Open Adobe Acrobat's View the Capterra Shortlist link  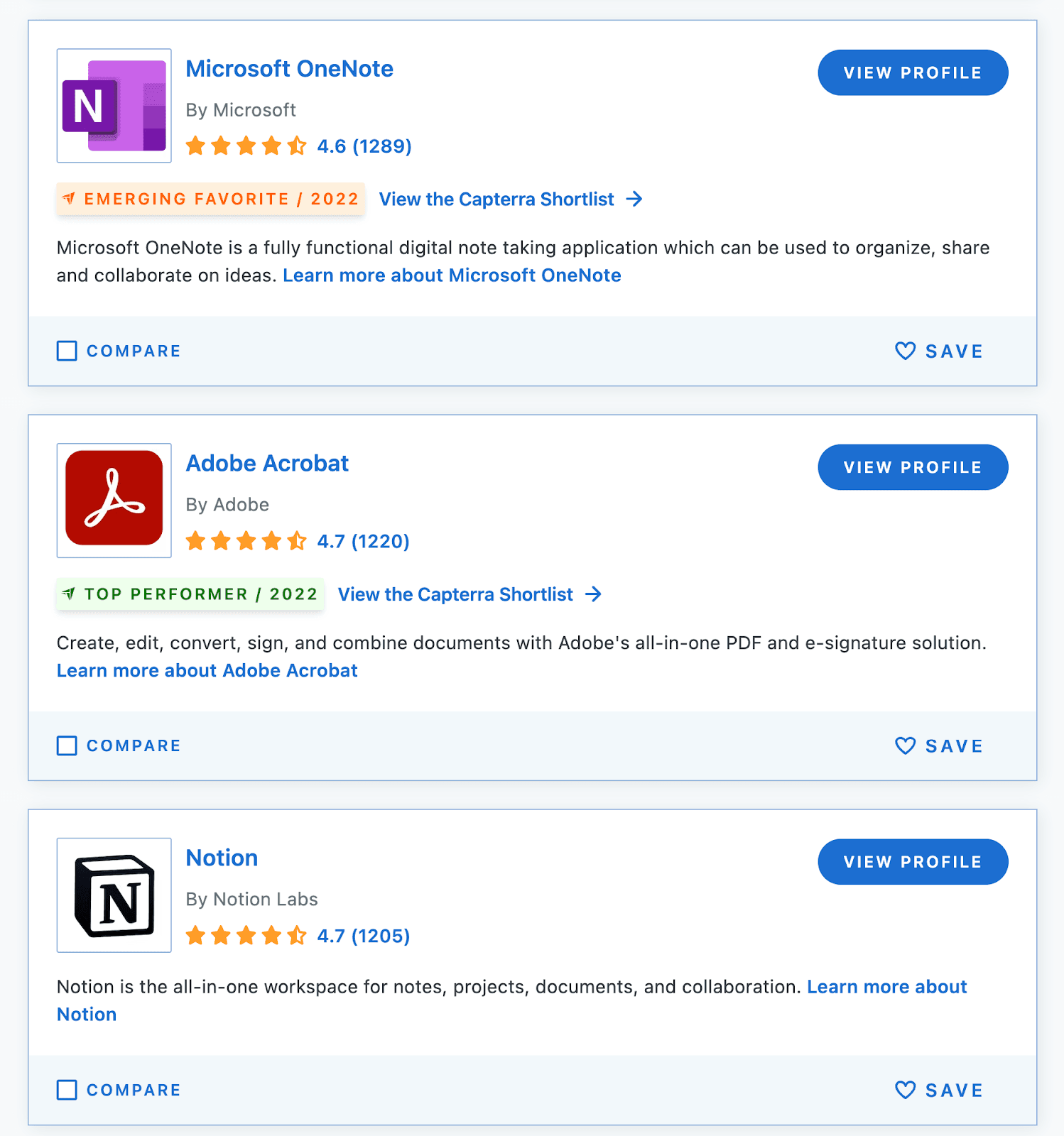pos(469,594)
